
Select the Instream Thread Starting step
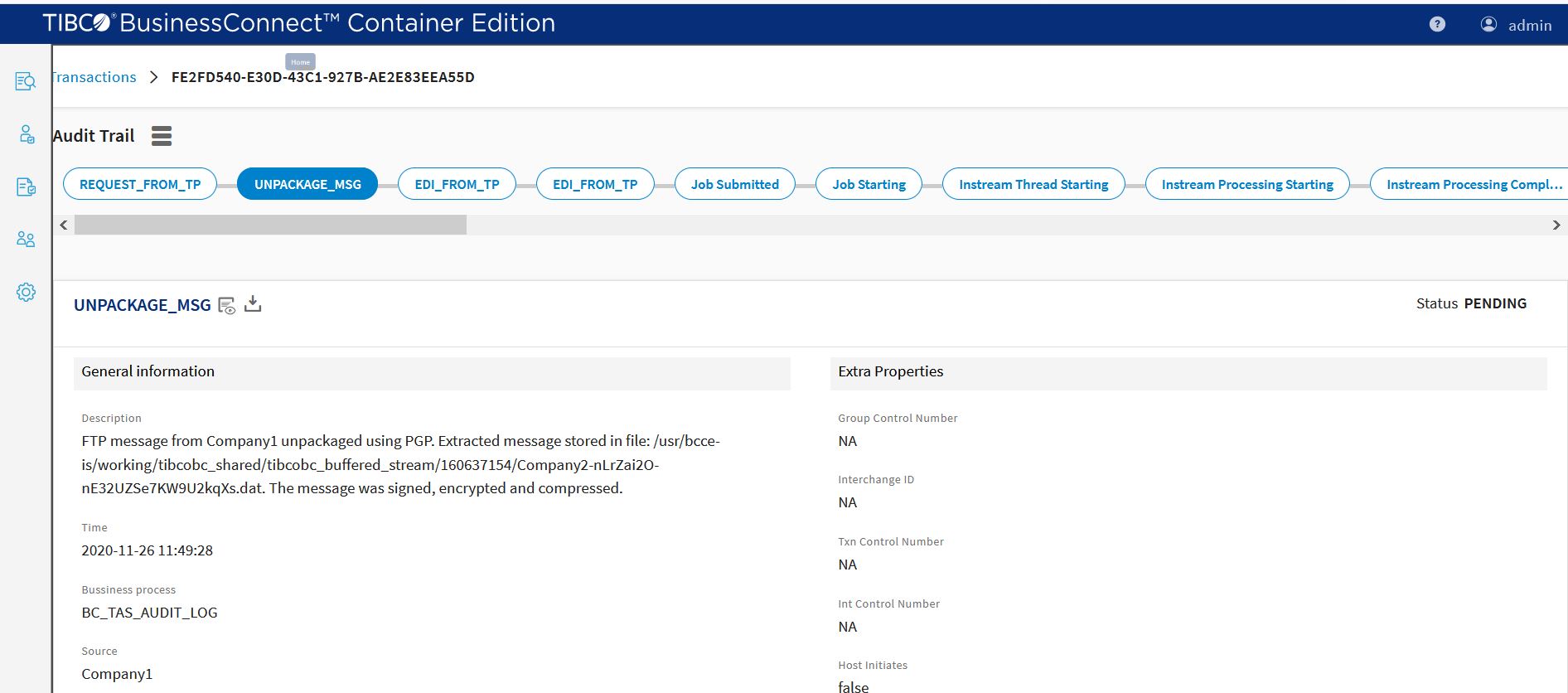click(x=1033, y=184)
